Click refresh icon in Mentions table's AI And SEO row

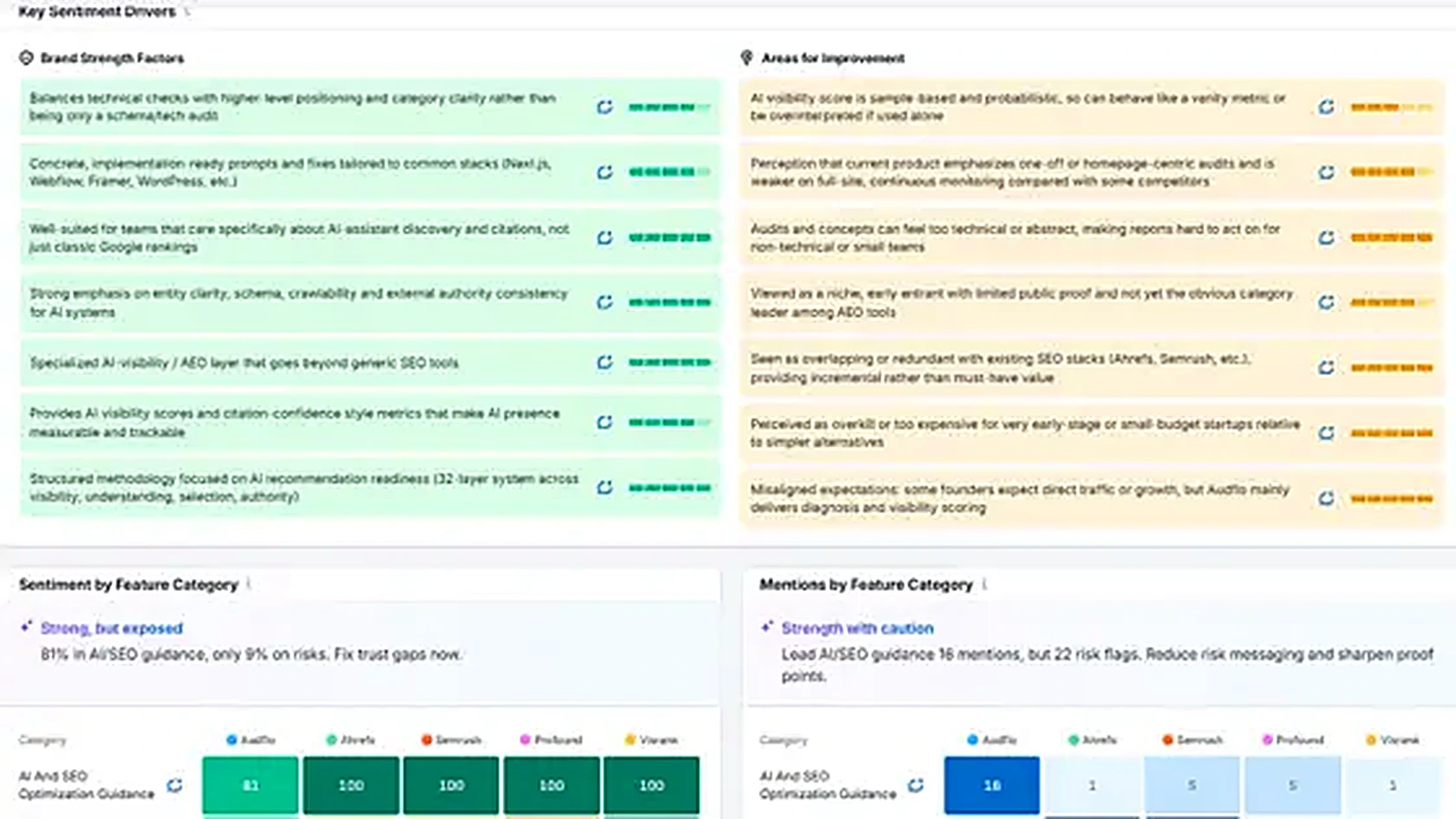[x=916, y=785]
